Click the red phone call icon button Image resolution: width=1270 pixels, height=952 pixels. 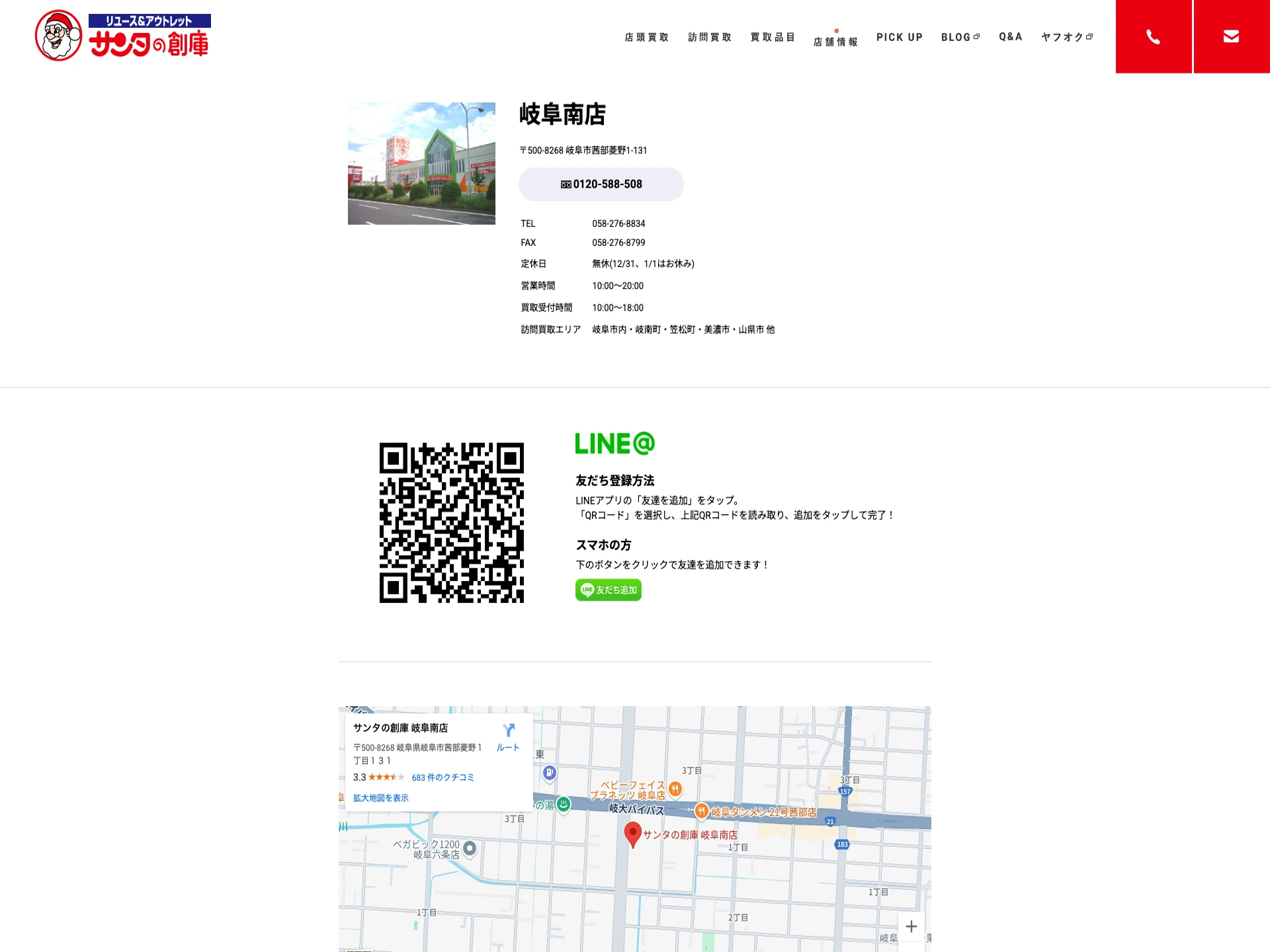[x=1154, y=36]
